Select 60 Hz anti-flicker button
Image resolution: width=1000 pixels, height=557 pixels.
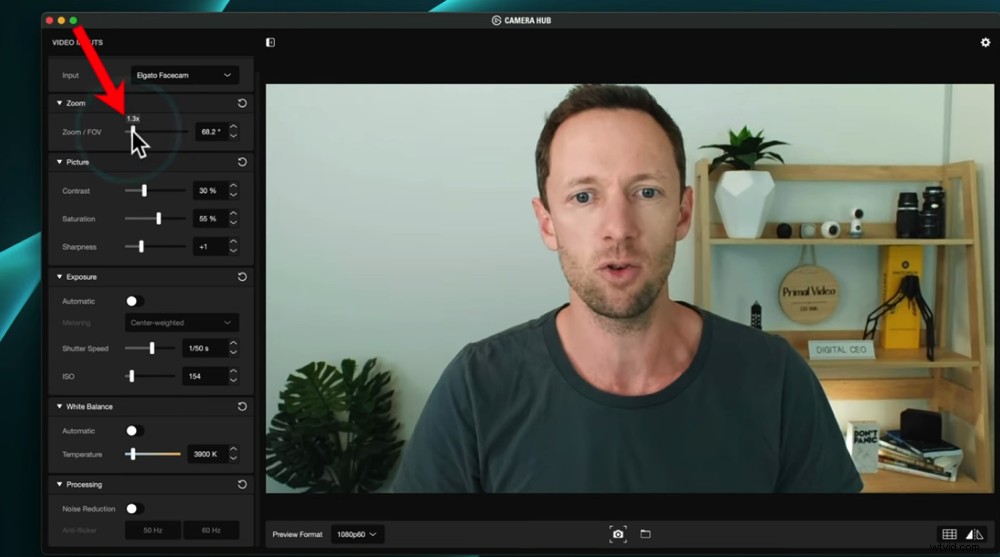coord(211,530)
